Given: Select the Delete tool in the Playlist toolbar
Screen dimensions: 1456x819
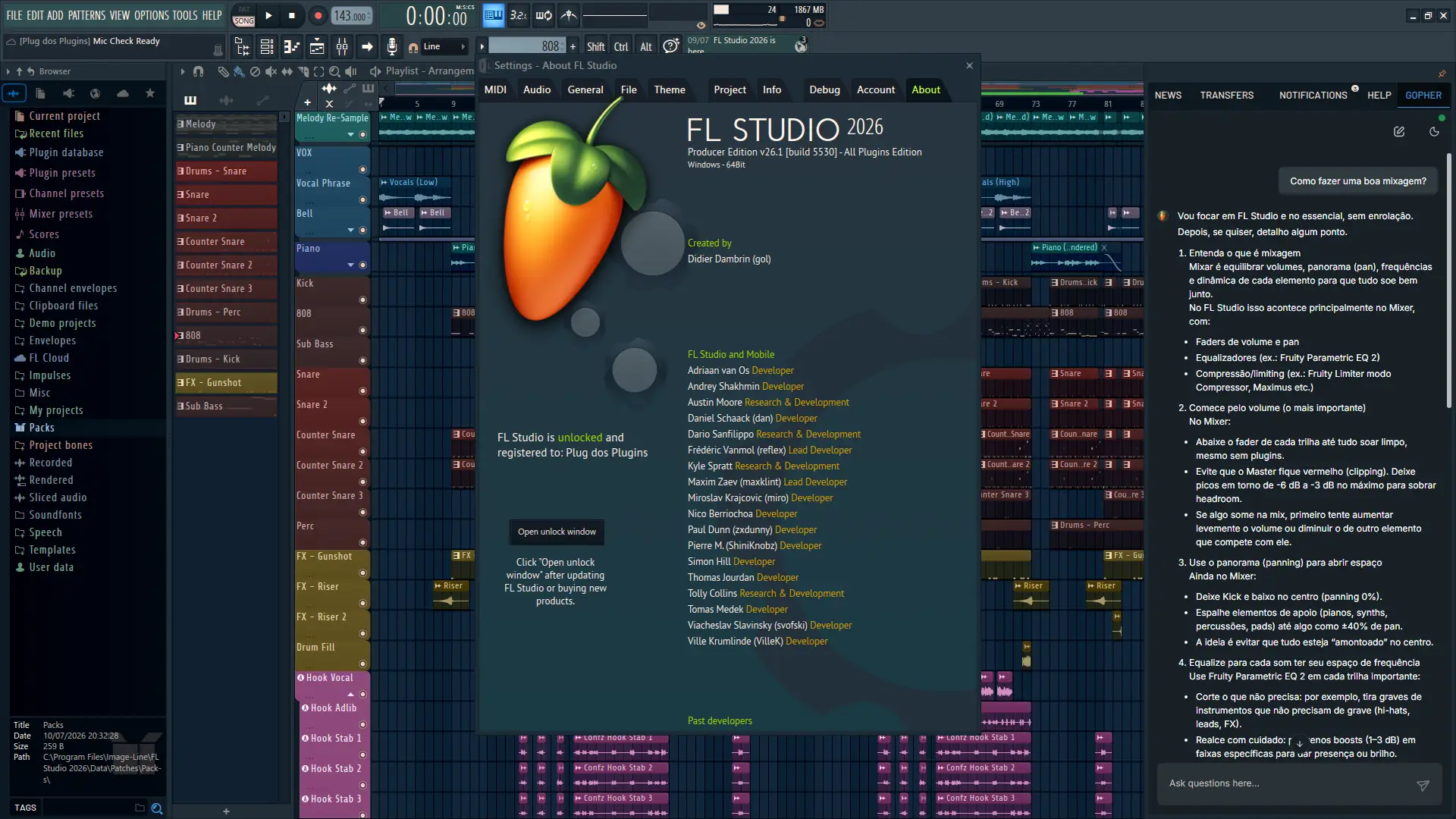Looking at the screenshot, I should click(x=255, y=71).
